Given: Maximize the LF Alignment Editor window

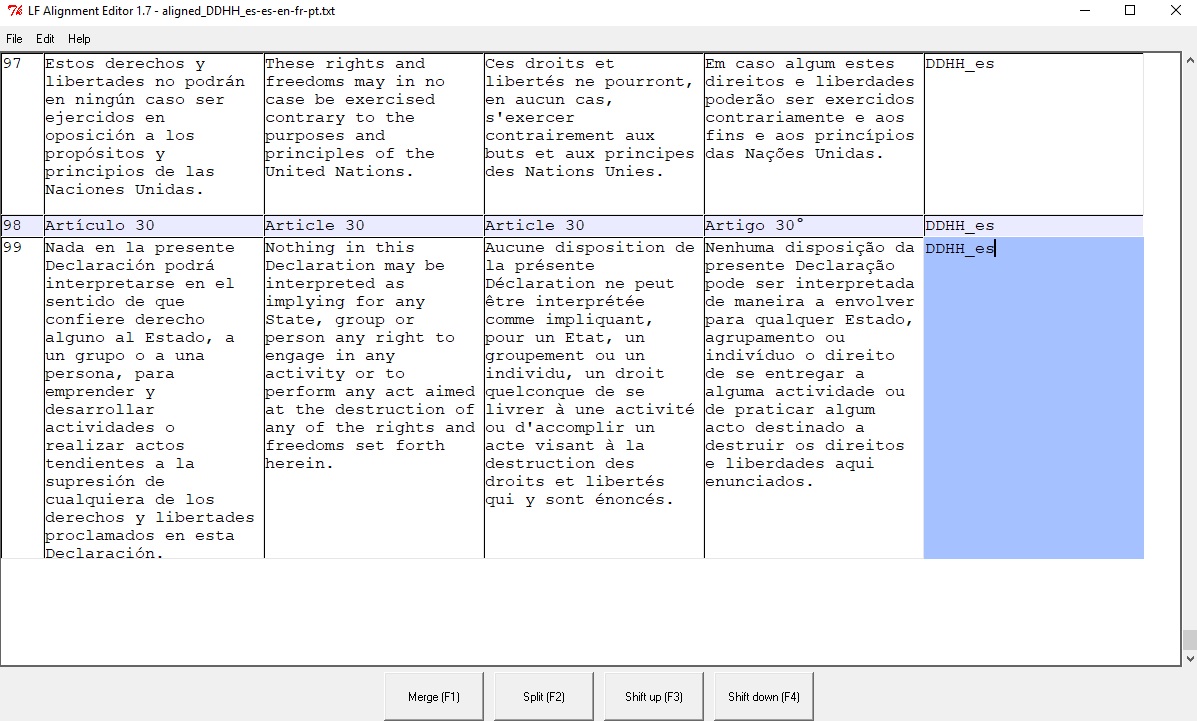Looking at the screenshot, I should (x=1130, y=11).
